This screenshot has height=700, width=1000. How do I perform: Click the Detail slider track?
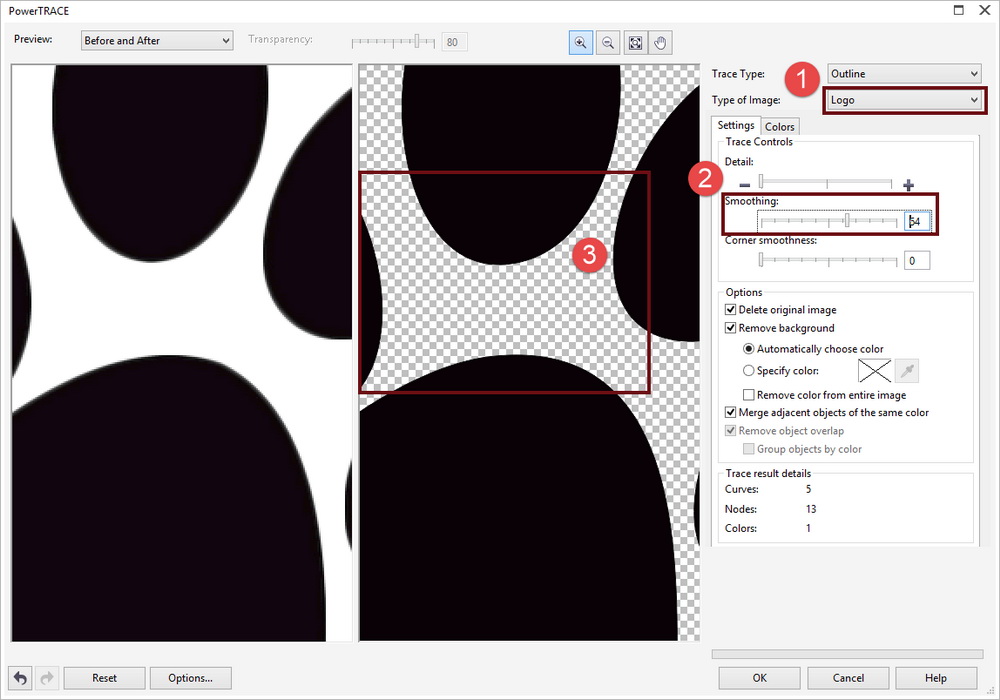(826, 183)
